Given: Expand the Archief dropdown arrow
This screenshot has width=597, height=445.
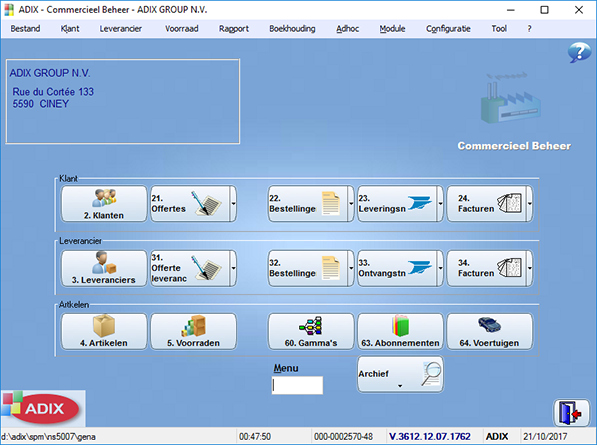Looking at the screenshot, I should pyautogui.click(x=400, y=386).
